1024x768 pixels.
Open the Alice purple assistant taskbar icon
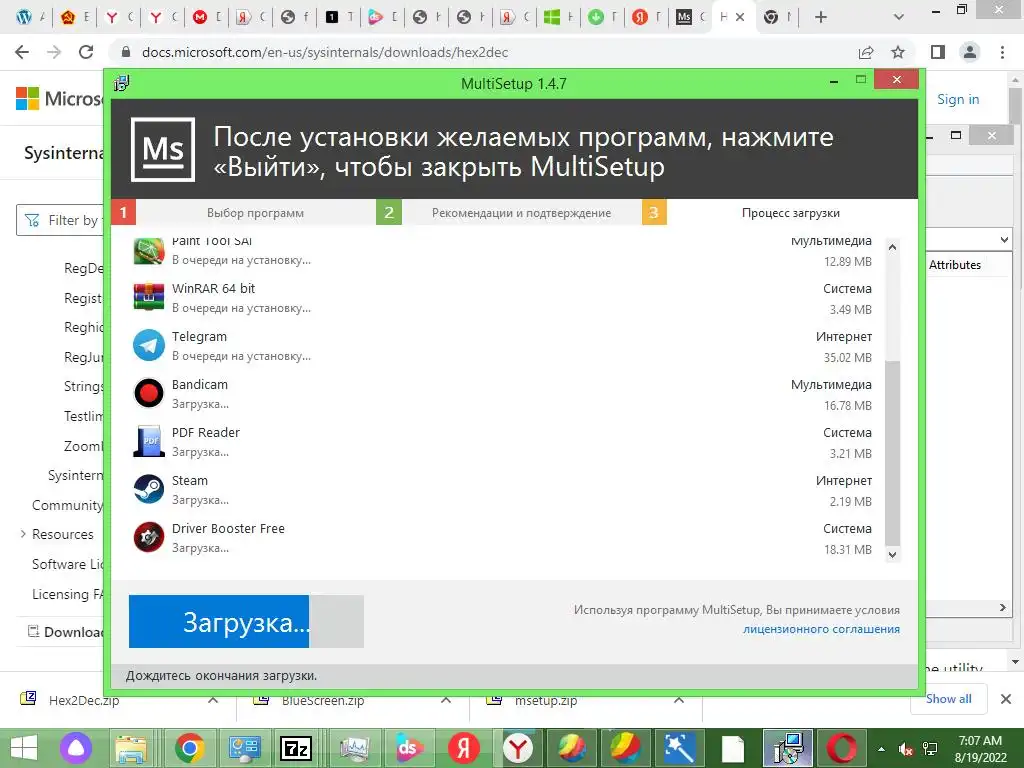click(x=76, y=748)
